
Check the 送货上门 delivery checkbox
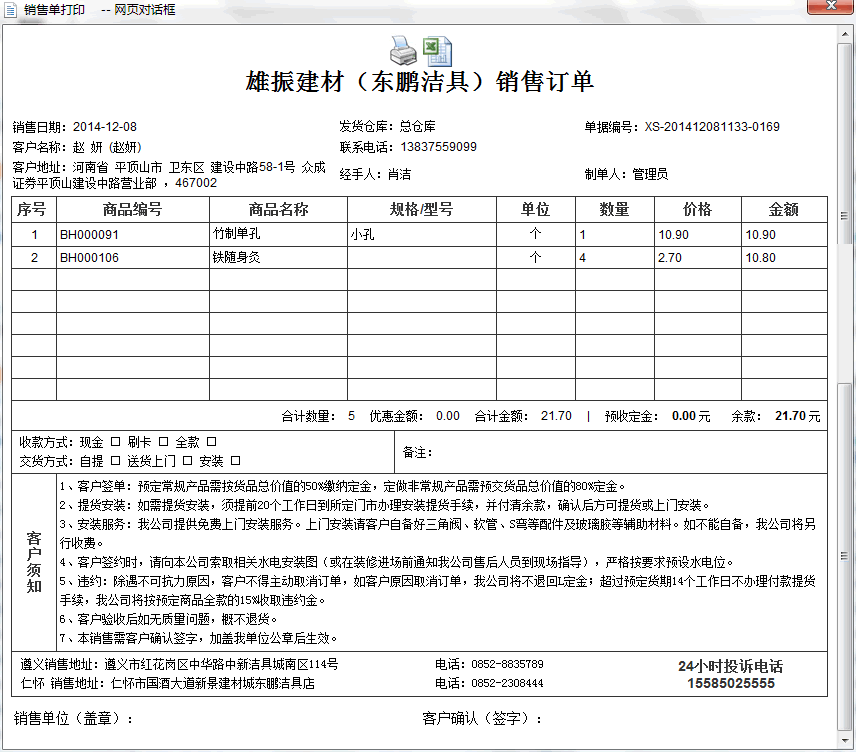[x=187, y=460]
